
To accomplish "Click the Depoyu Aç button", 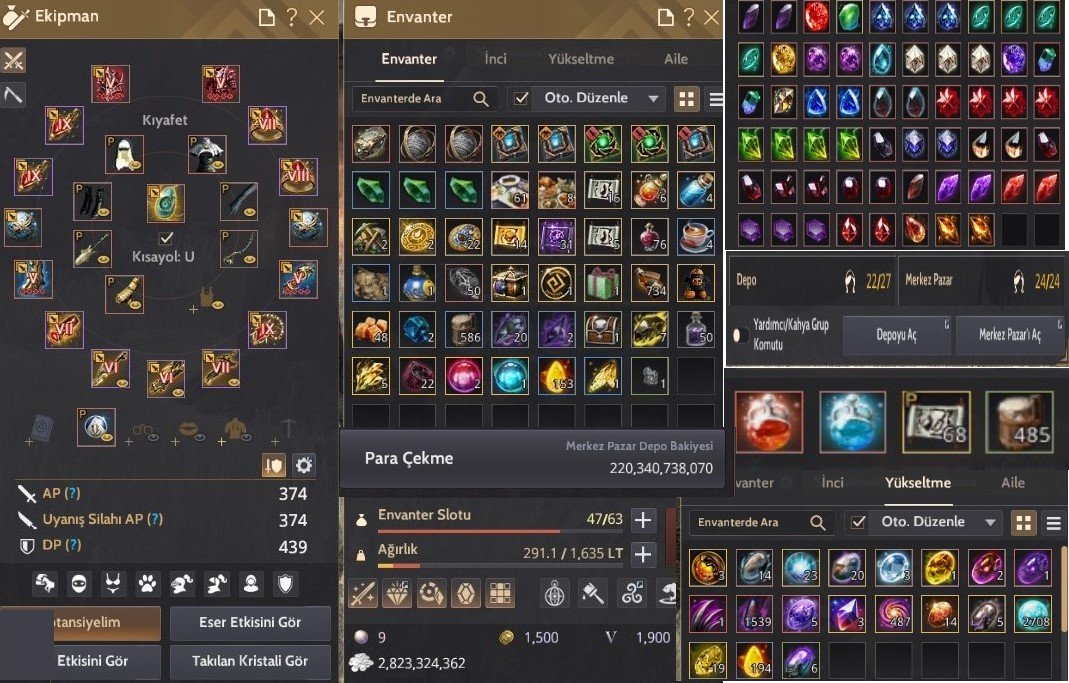I will pos(896,335).
